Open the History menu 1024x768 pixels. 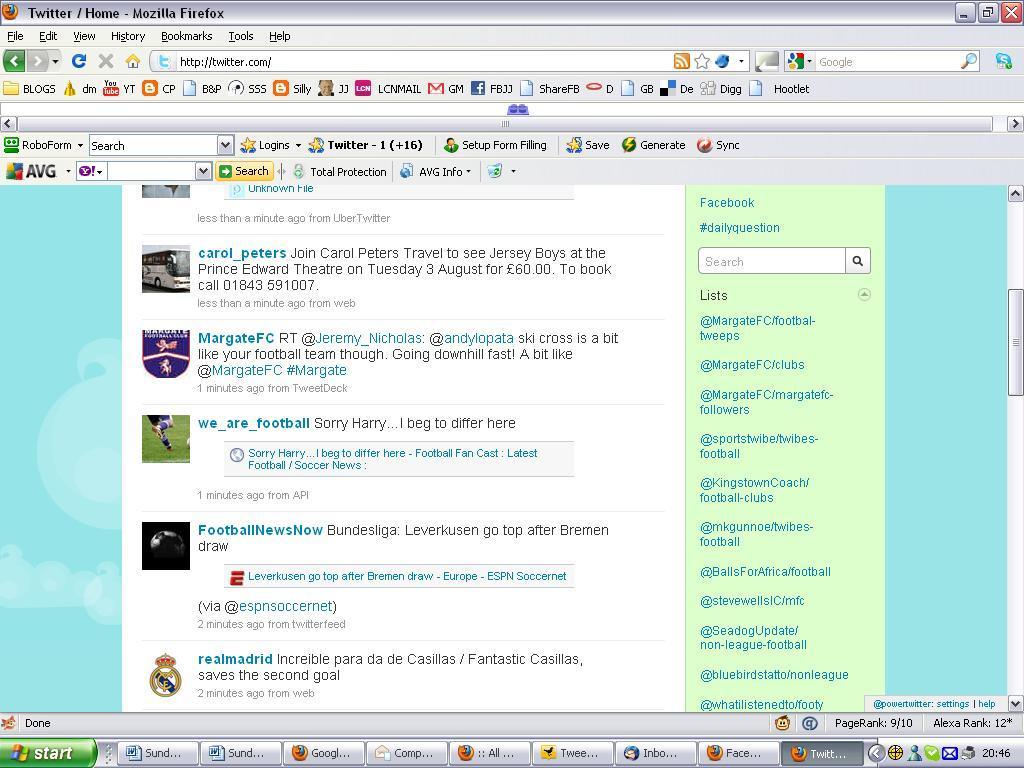[x=127, y=36]
